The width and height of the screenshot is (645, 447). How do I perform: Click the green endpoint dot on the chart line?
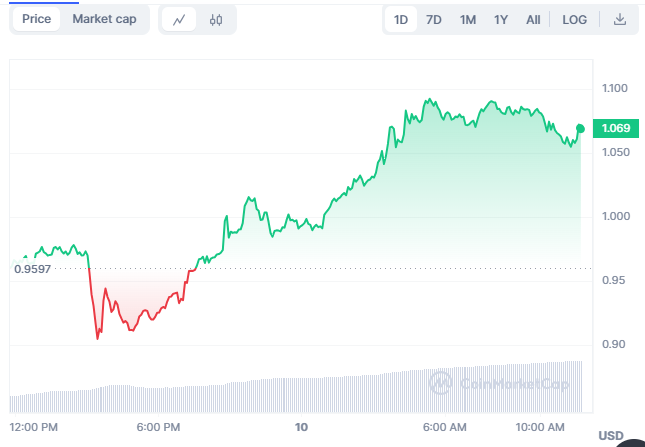580,129
